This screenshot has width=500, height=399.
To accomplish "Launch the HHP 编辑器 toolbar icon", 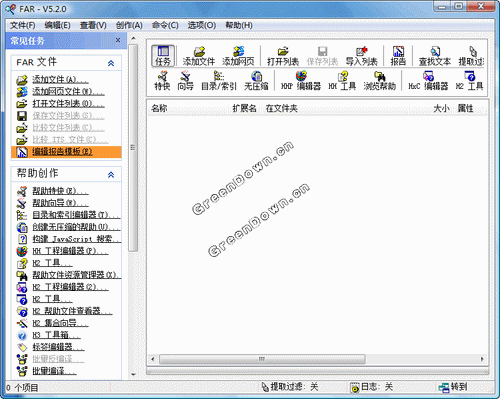I will [301, 81].
